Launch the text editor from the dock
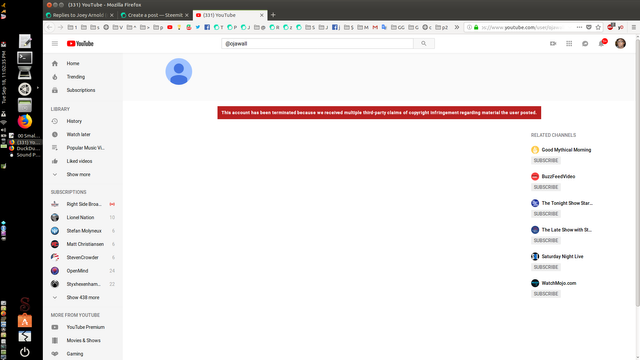 pos(24,41)
